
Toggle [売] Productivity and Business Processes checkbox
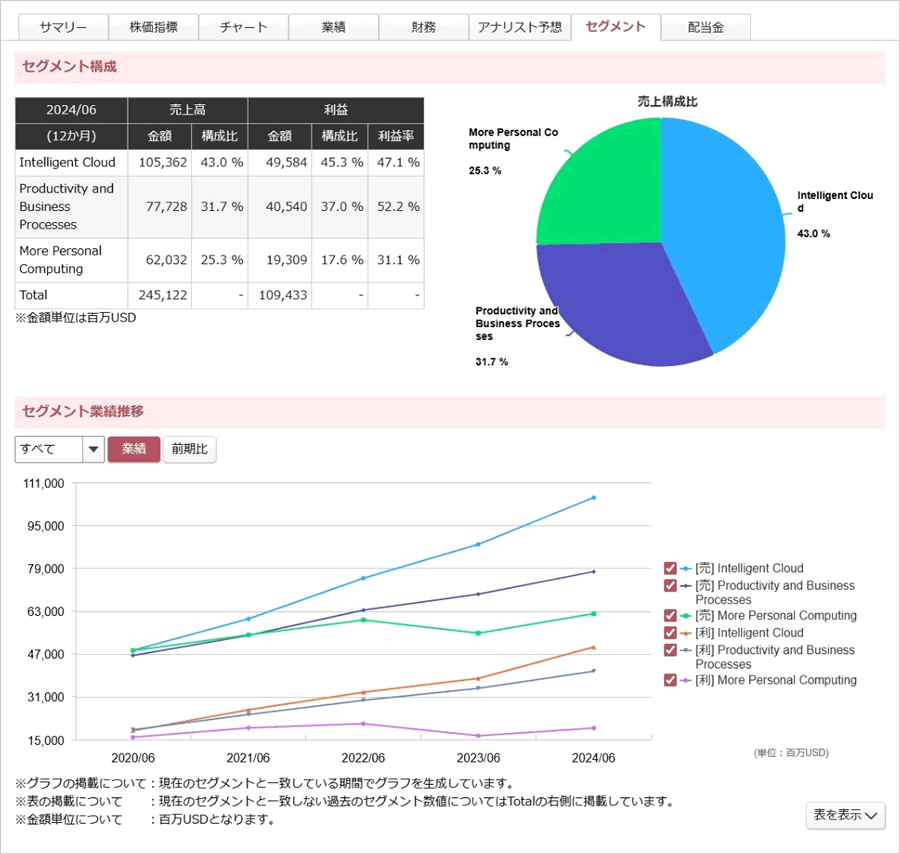[670, 585]
